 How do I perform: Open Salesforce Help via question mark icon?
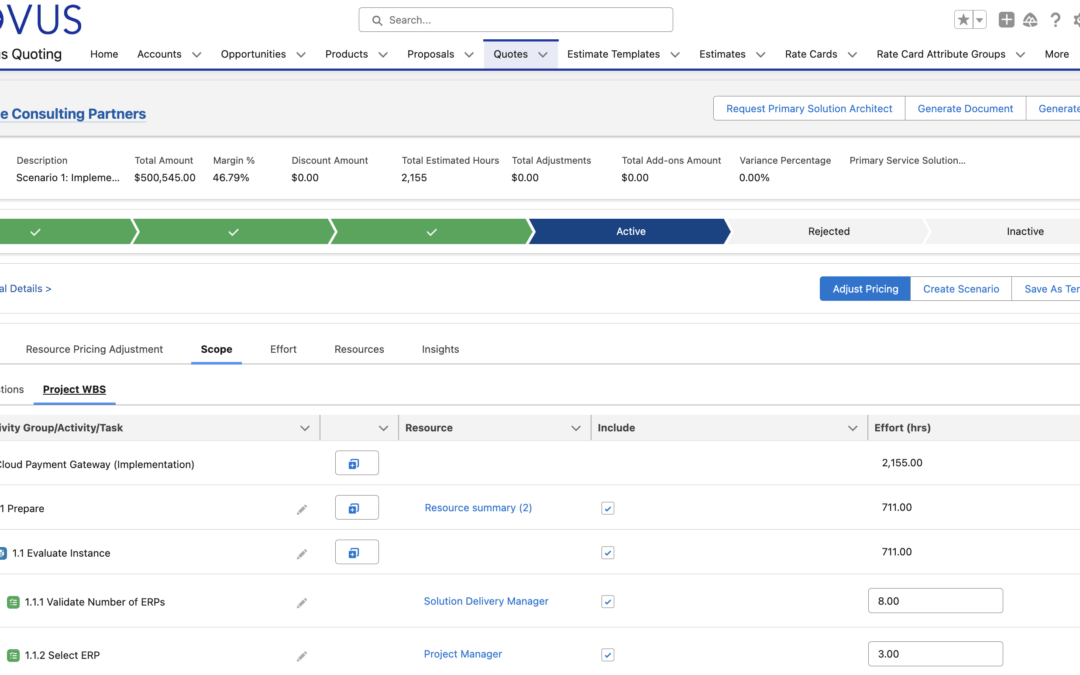click(x=1056, y=19)
